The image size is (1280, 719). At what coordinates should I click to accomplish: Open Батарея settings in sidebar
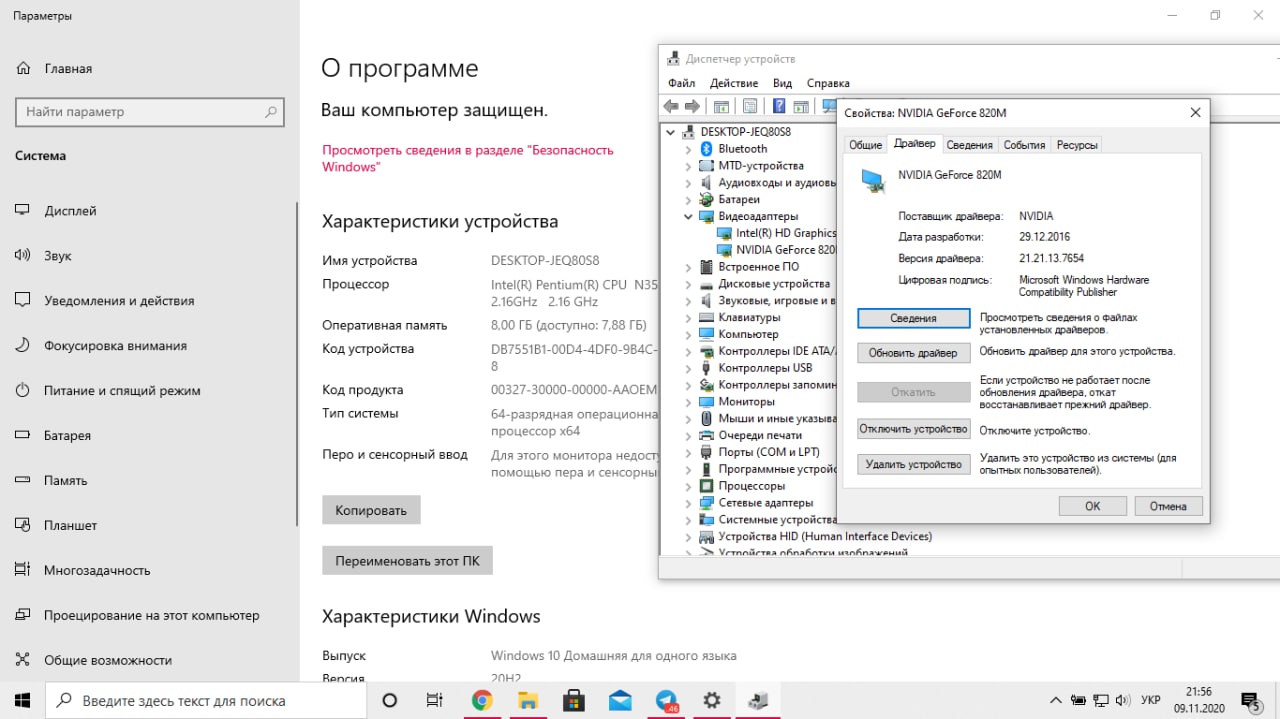tap(67, 436)
